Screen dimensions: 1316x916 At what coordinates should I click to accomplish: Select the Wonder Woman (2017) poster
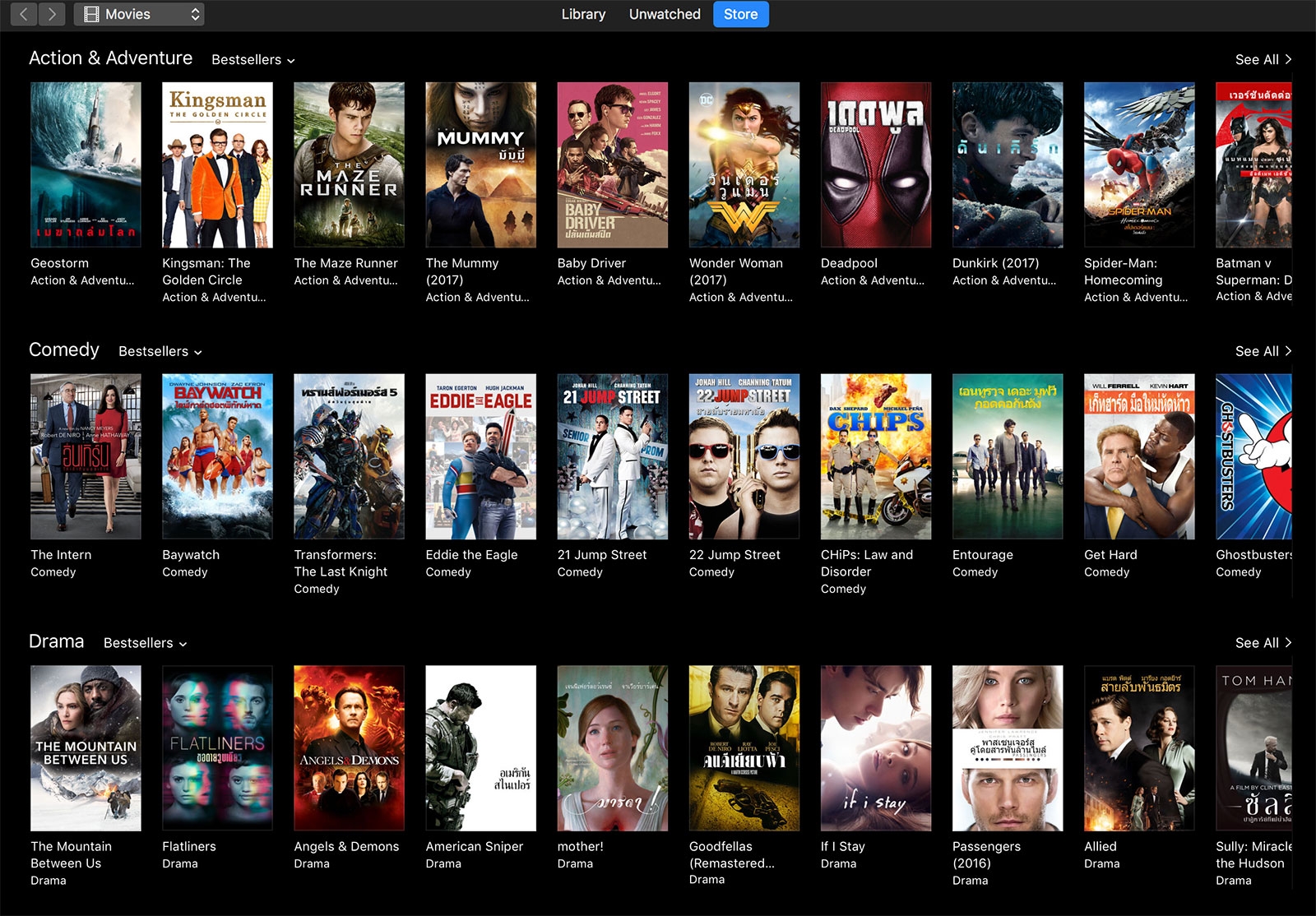click(x=743, y=164)
